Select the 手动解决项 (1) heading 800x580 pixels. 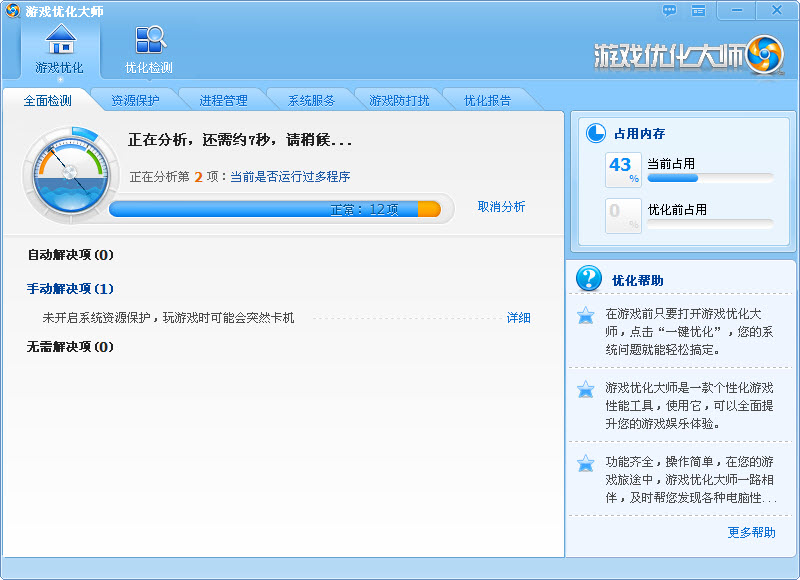tap(70, 289)
